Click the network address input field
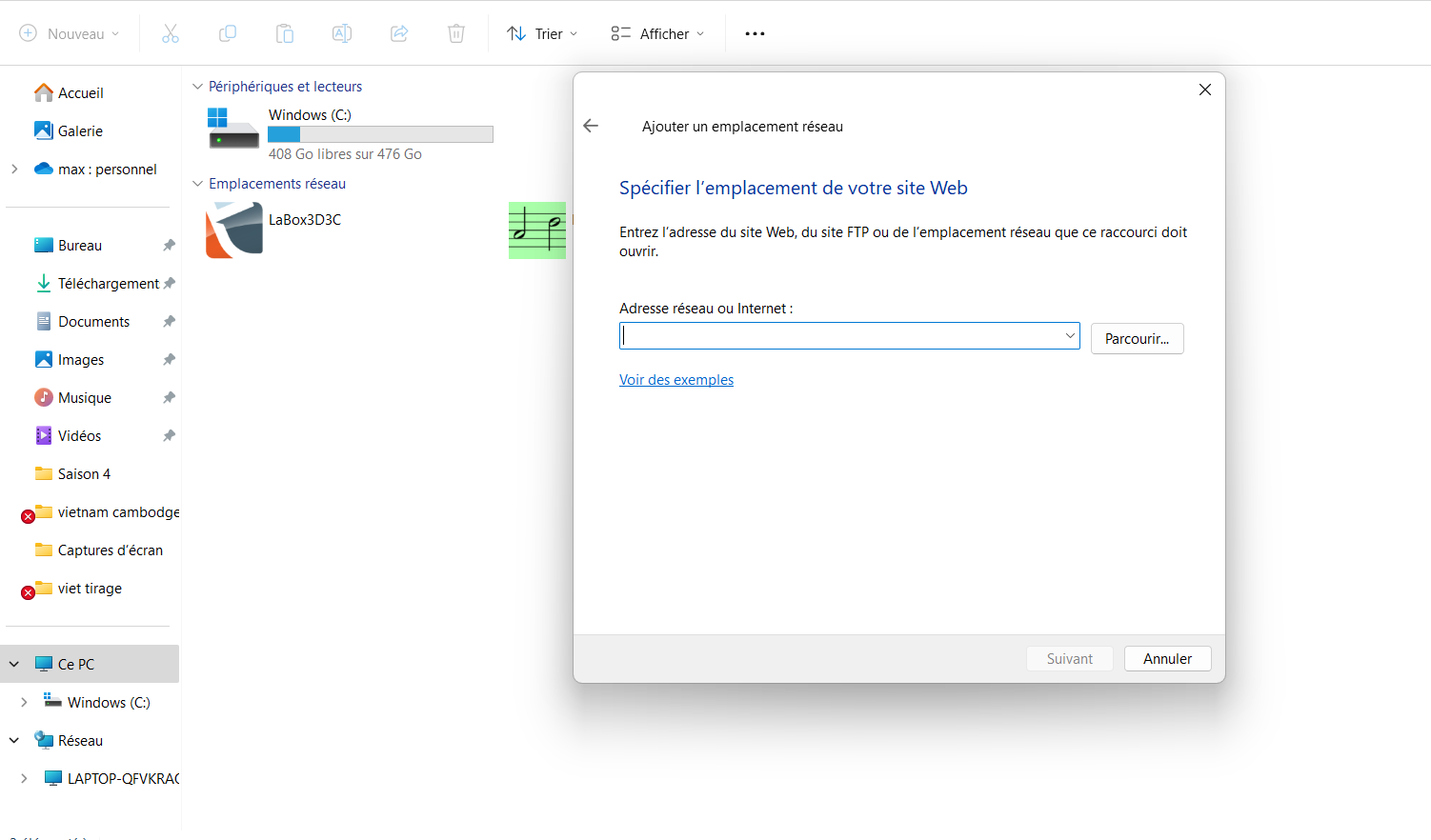The image size is (1431, 840). pos(838,336)
